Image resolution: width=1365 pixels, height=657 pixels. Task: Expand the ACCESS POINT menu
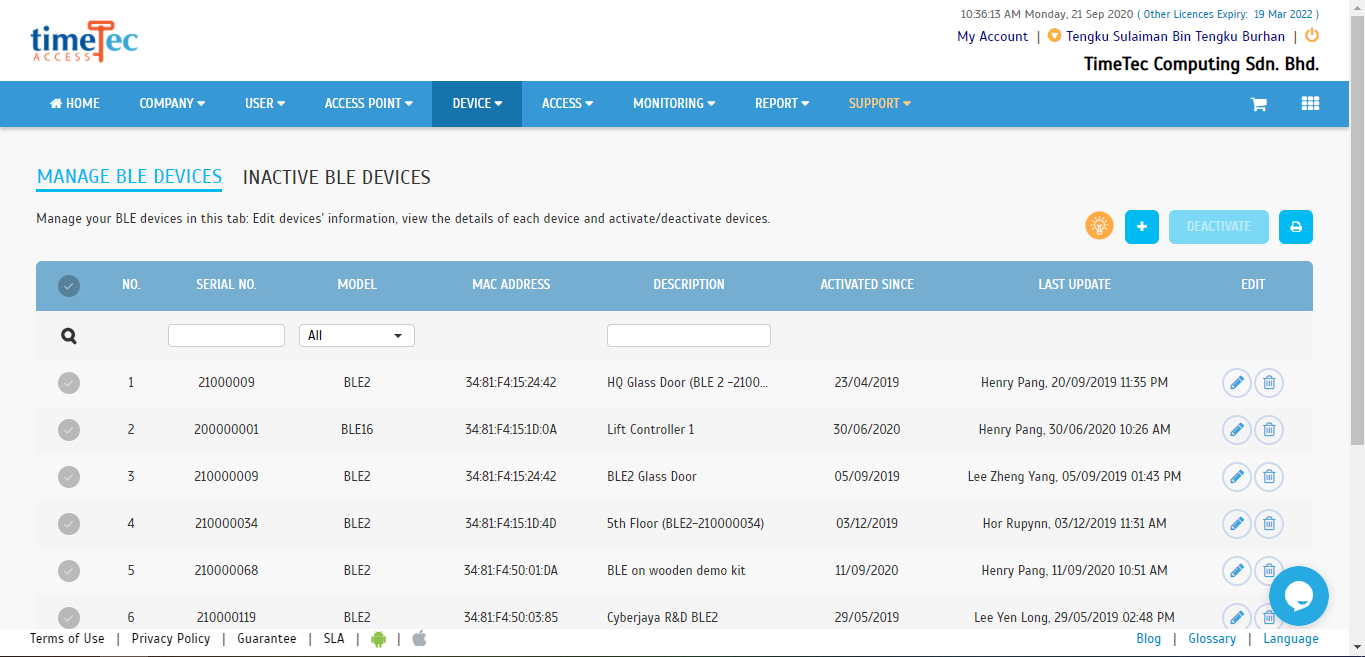pyautogui.click(x=369, y=103)
